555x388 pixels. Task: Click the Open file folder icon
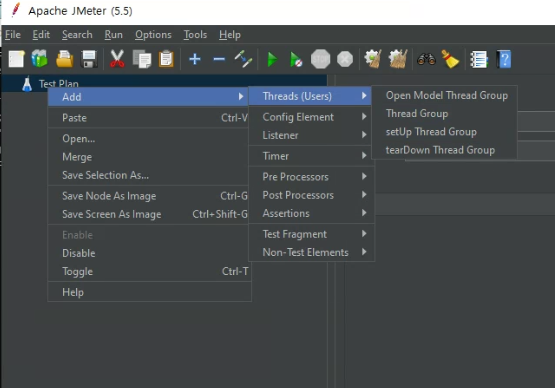tap(64, 59)
